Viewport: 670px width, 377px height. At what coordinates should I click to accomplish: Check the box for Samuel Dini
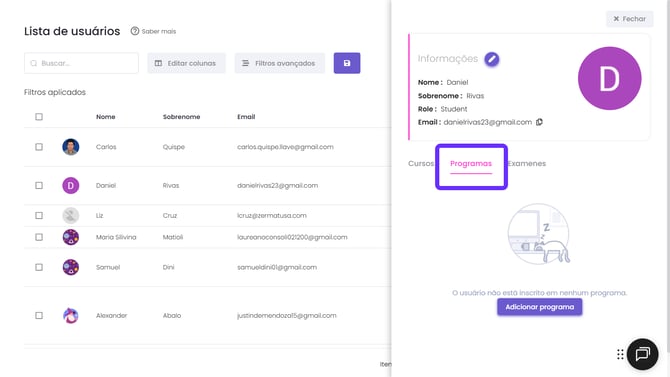pyautogui.click(x=39, y=267)
